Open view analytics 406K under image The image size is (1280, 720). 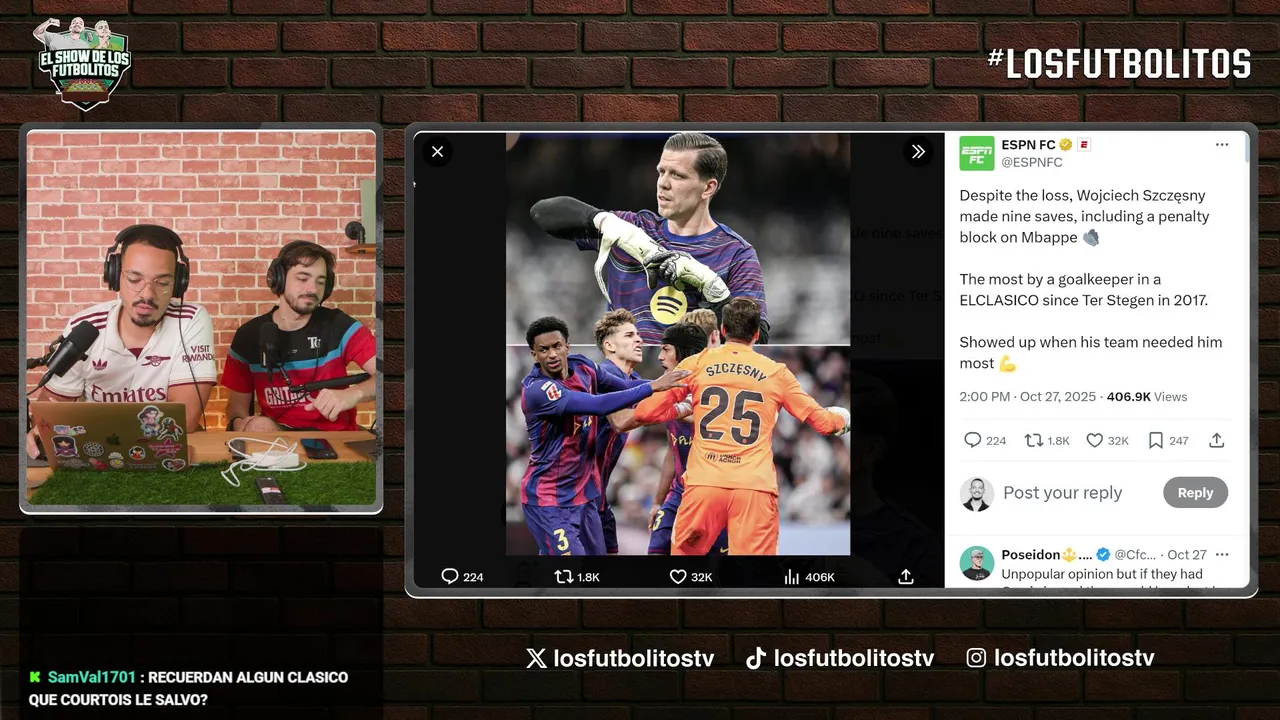[809, 577]
